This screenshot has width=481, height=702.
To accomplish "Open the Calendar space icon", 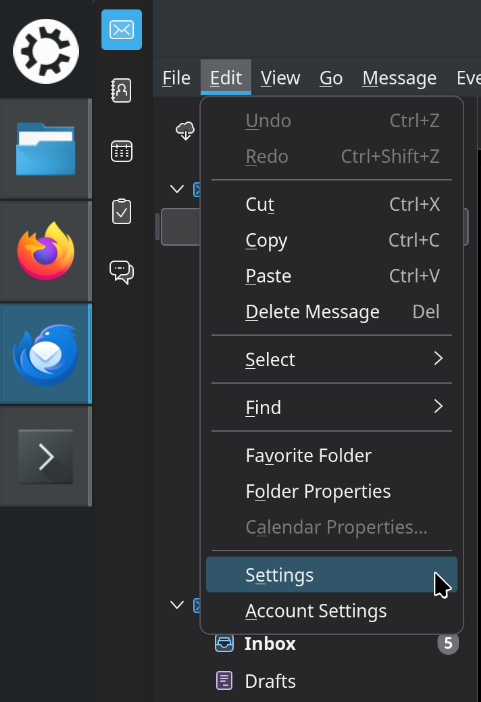I will tap(121, 151).
